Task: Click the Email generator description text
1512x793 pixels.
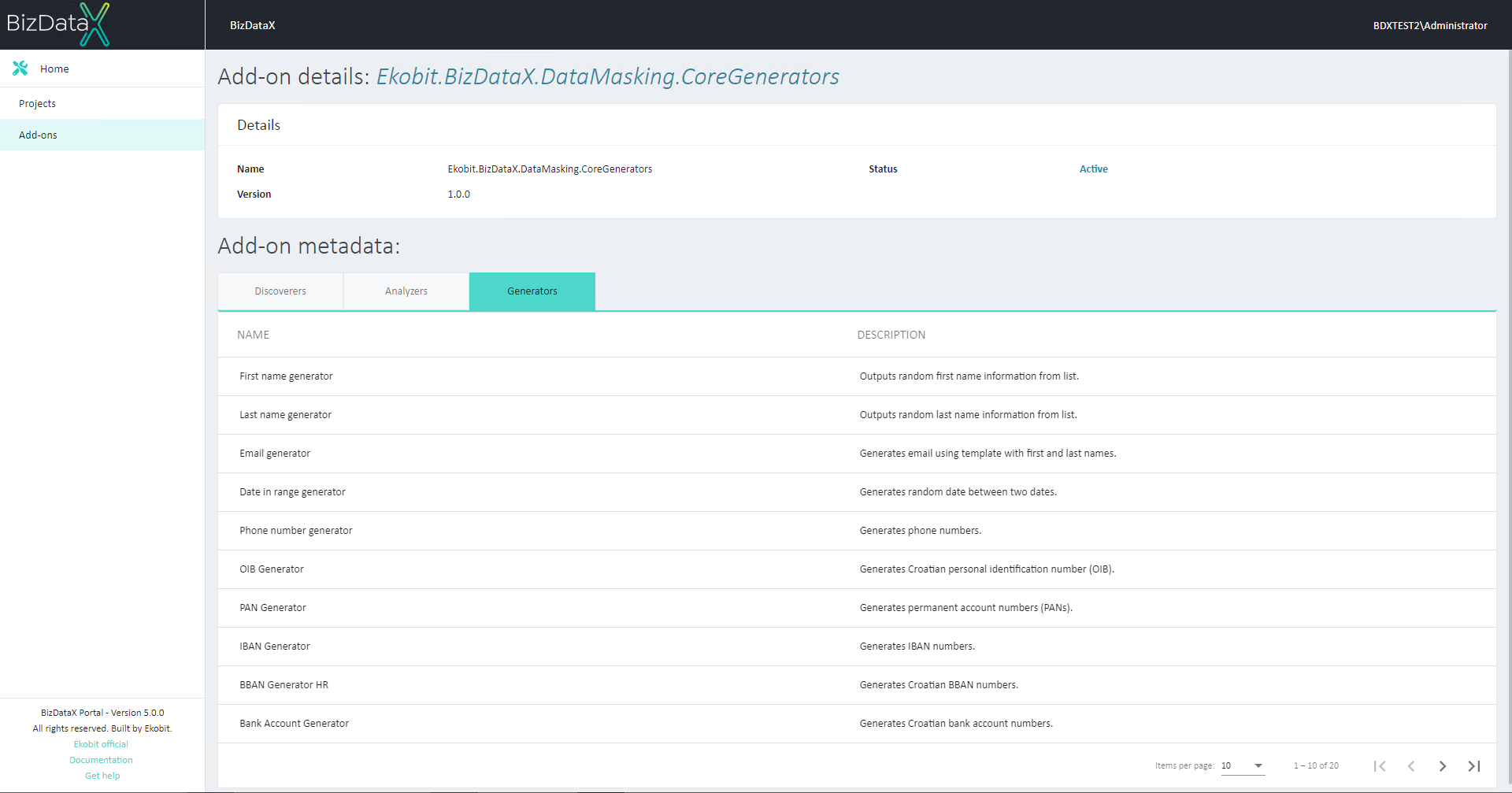Action: [988, 454]
